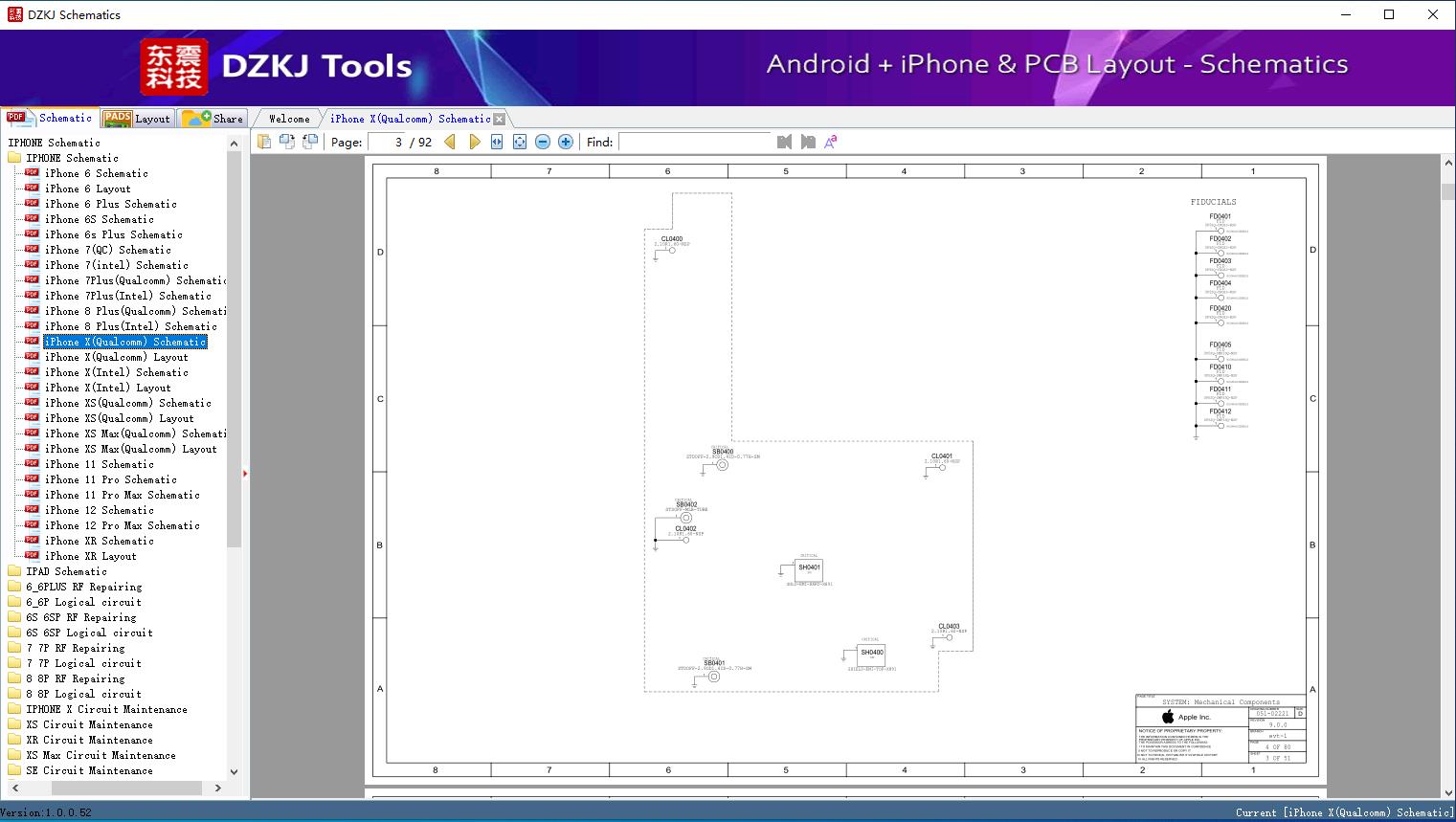Zoom out with the minus icon
Viewport: 1456px width, 822px height.
tap(543, 142)
